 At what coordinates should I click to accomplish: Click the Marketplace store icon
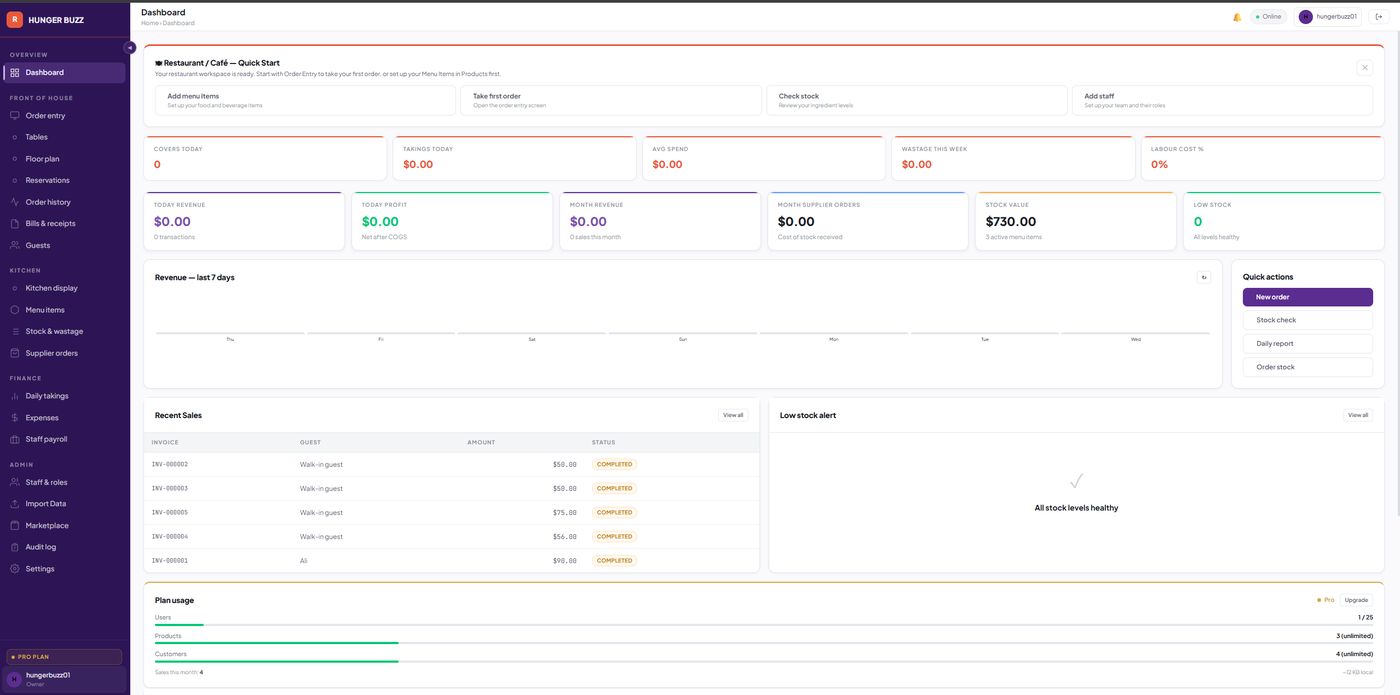15,525
